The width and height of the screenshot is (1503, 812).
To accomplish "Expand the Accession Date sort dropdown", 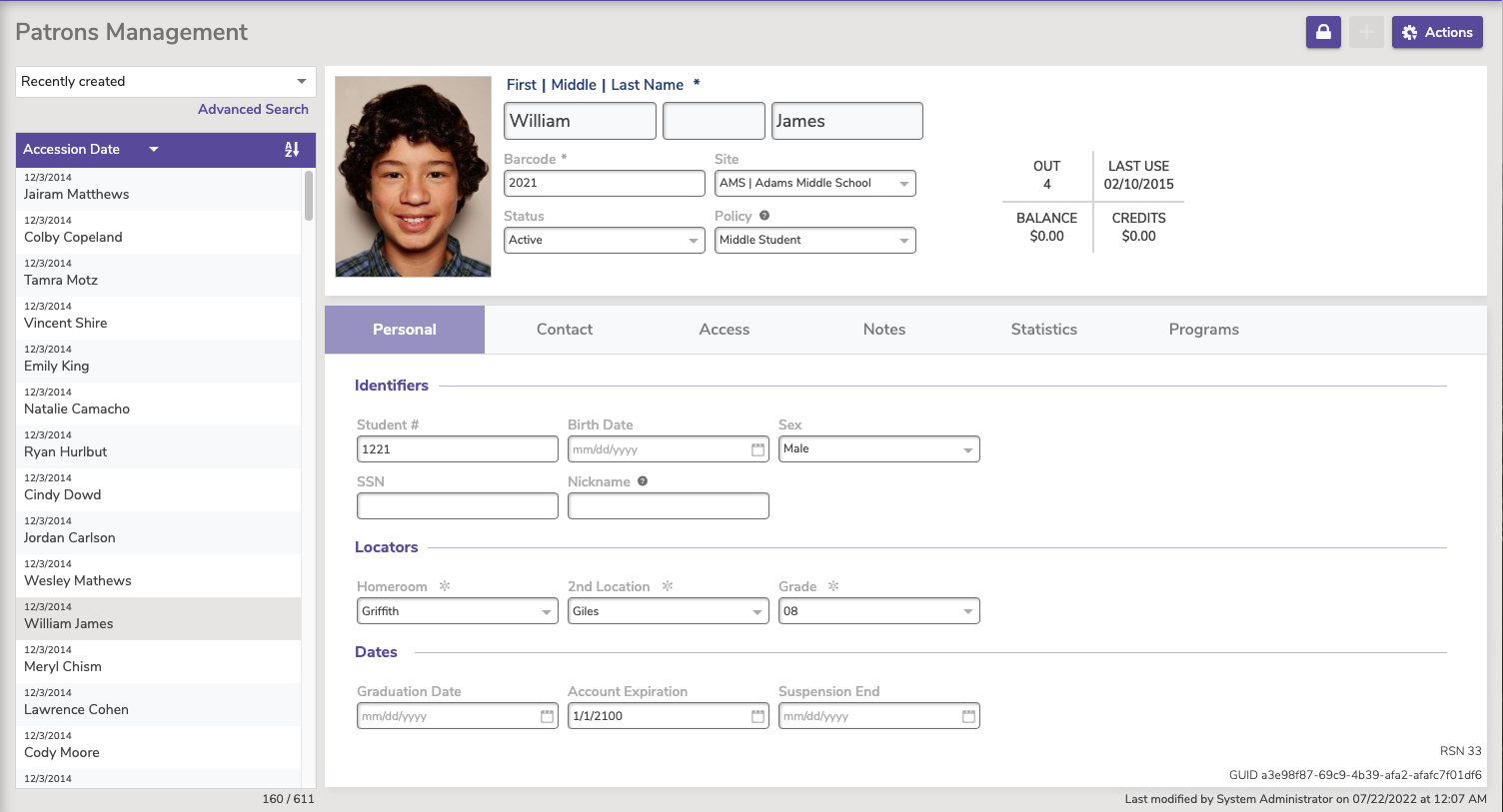I will coord(154,150).
